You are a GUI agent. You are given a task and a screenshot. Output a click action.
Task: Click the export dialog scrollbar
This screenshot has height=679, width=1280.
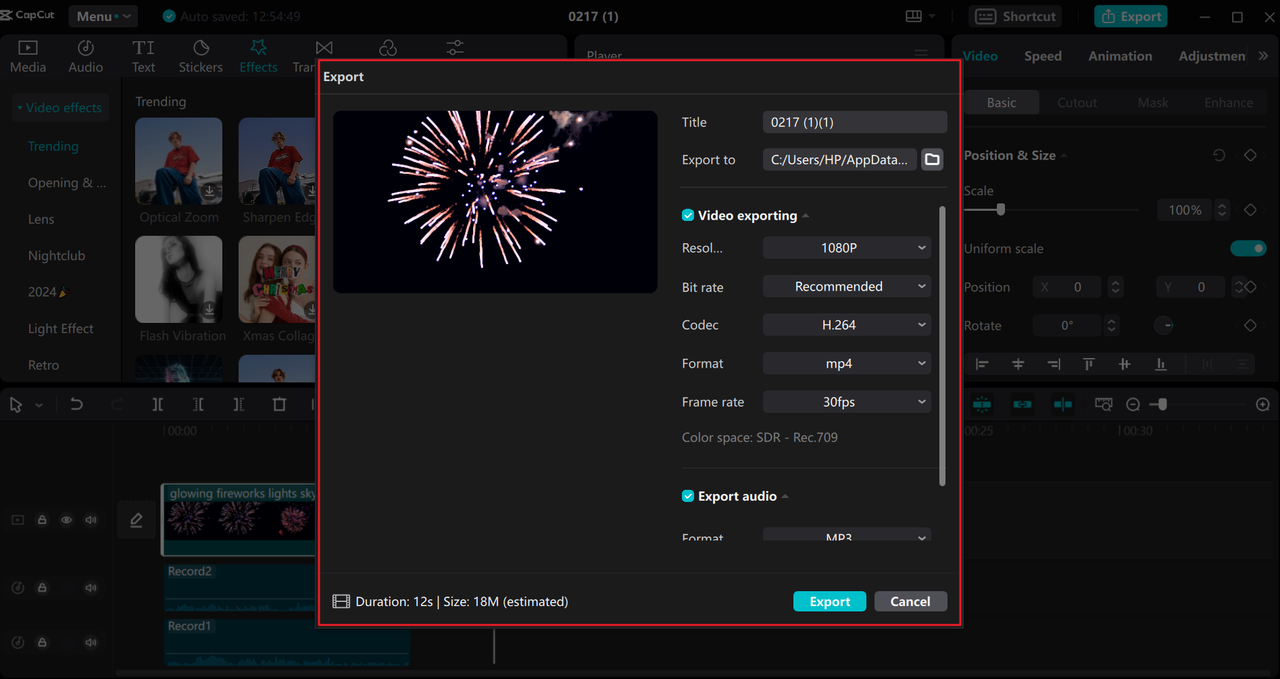tap(942, 347)
